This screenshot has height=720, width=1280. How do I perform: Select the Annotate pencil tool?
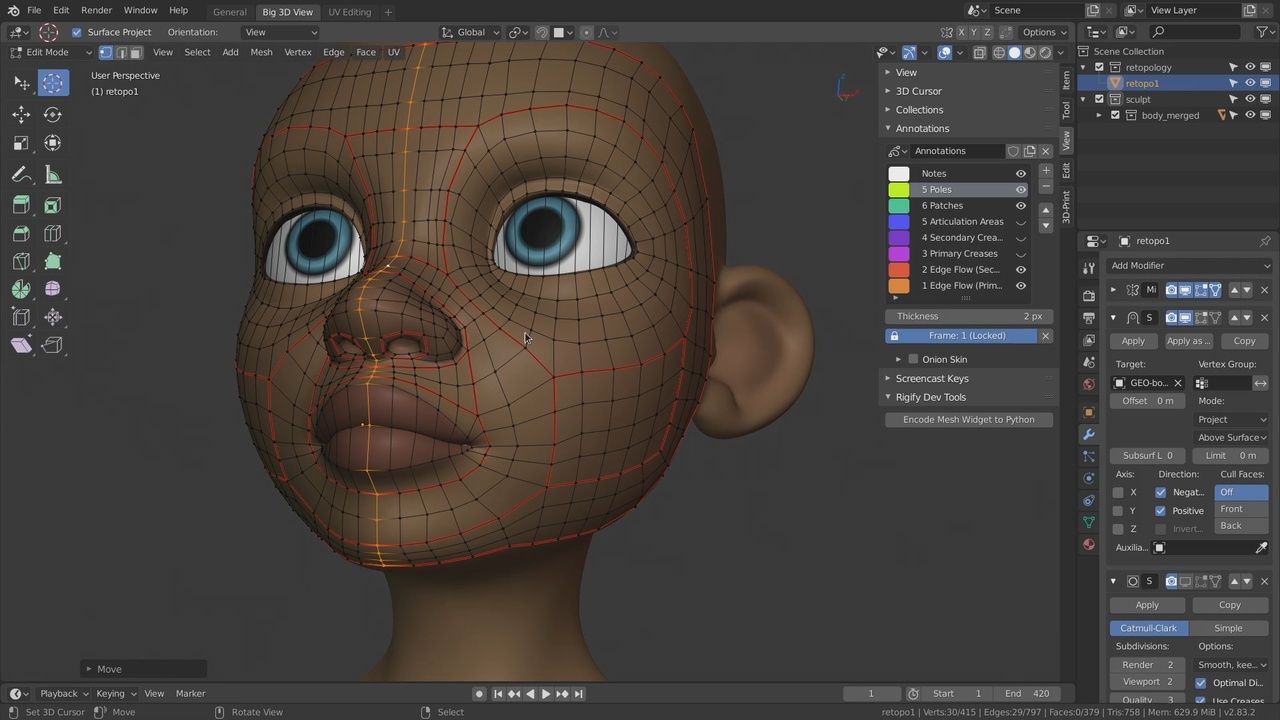pyautogui.click(x=21, y=175)
